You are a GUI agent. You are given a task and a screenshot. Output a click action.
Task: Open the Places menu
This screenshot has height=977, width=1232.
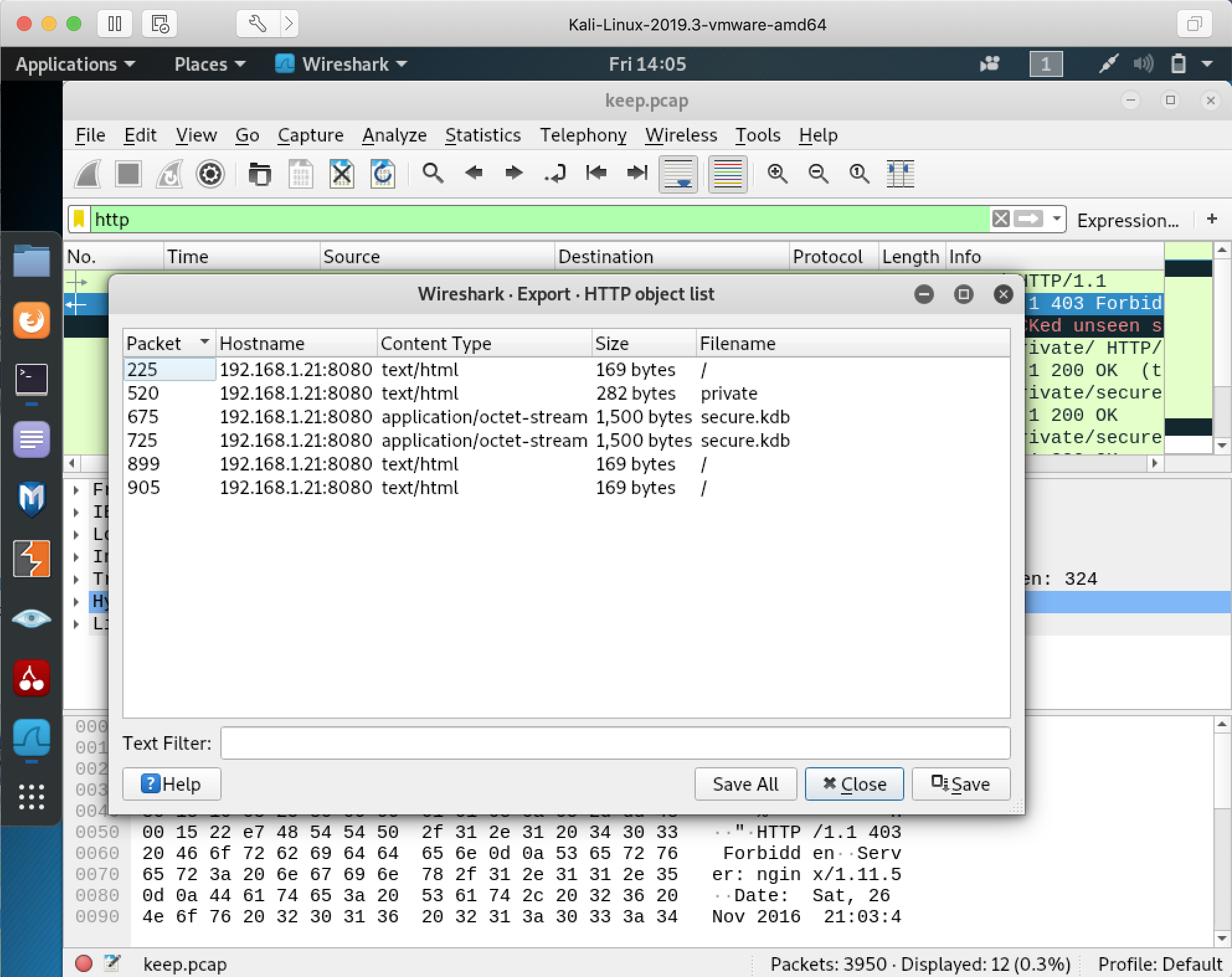tap(210, 64)
